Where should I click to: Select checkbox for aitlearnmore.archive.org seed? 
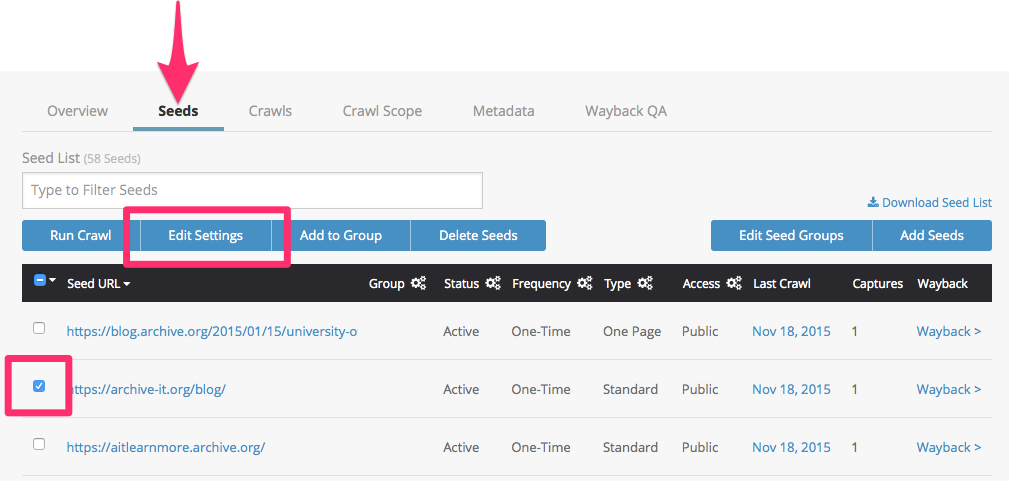point(39,444)
